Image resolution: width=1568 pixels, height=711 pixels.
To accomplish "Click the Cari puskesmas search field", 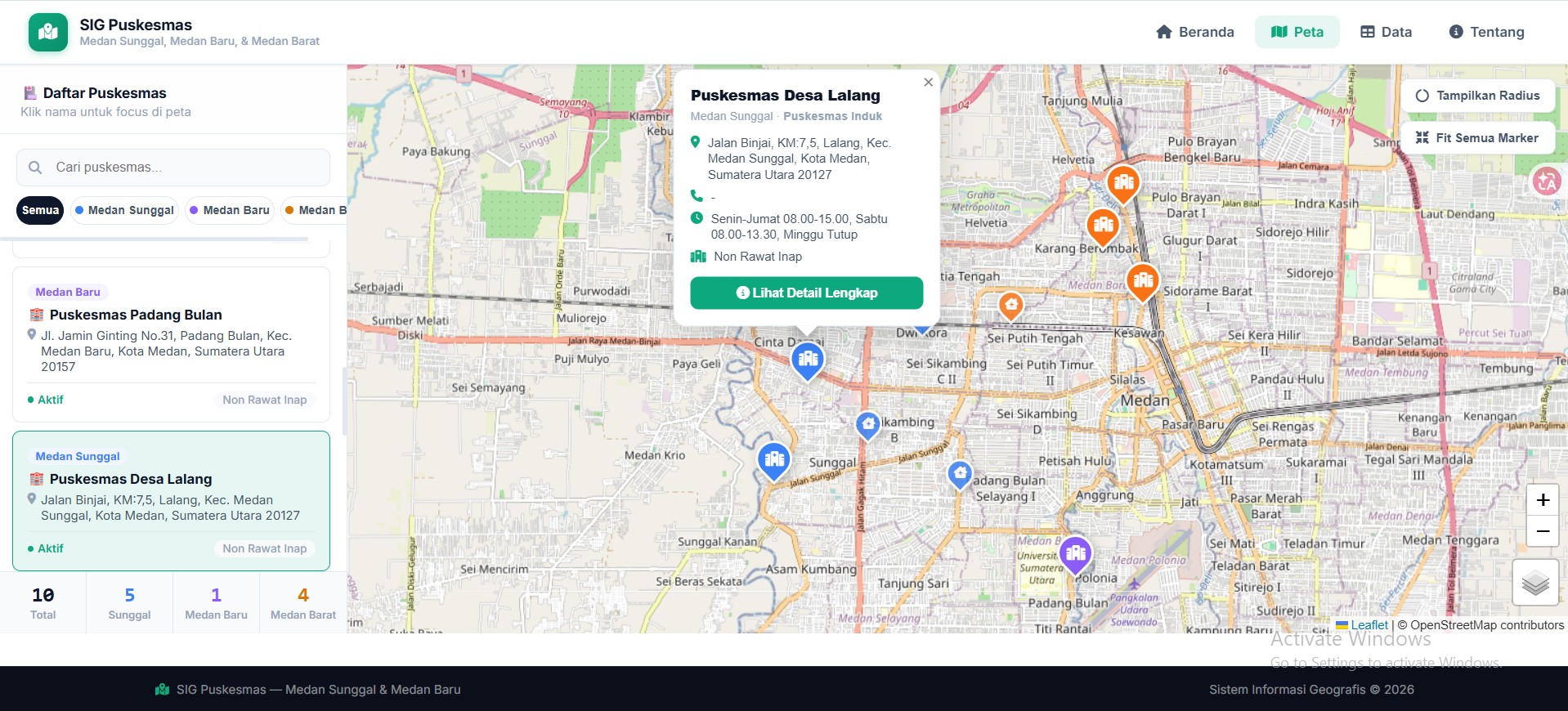I will click(x=173, y=168).
